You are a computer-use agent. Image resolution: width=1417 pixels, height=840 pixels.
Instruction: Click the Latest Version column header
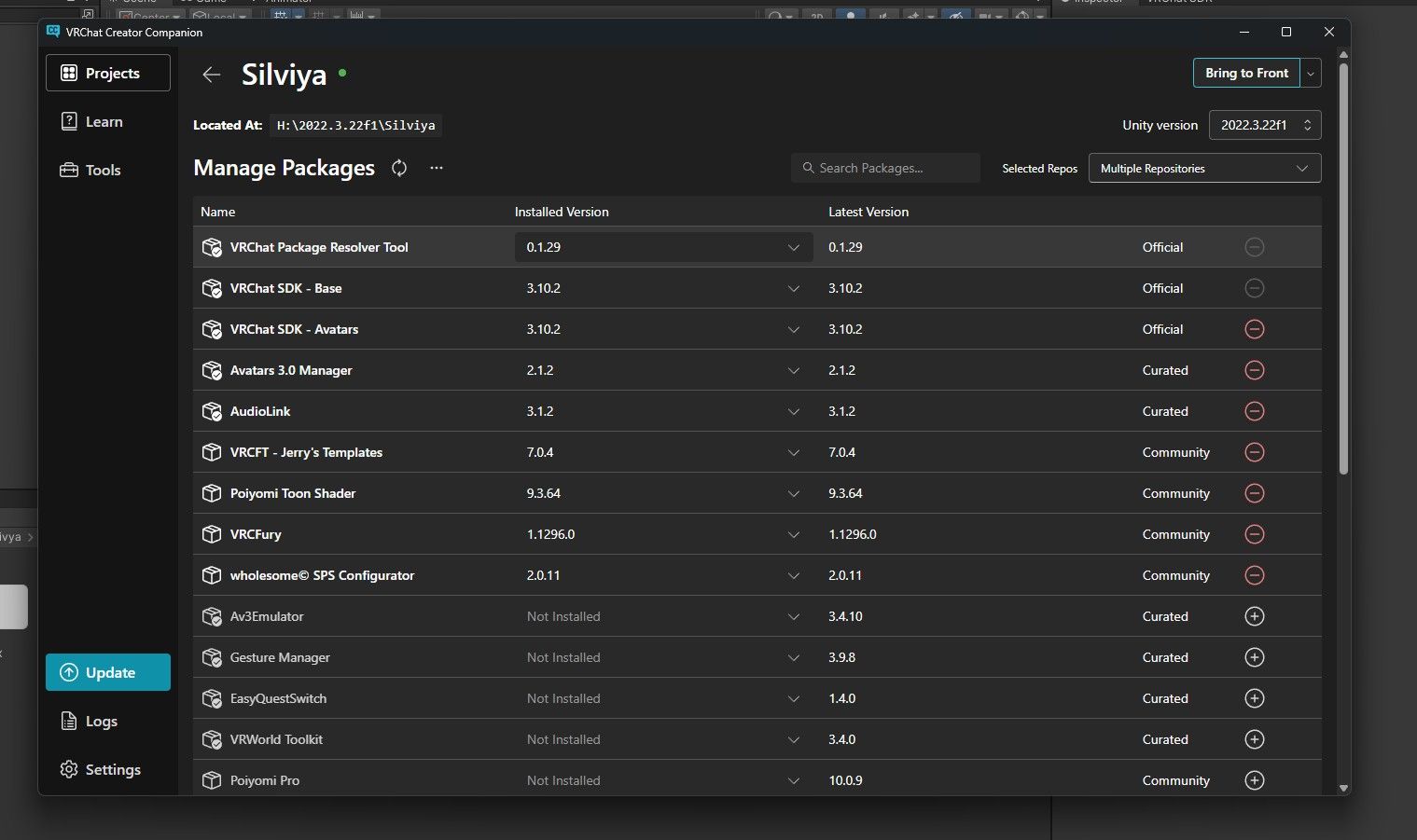click(868, 212)
